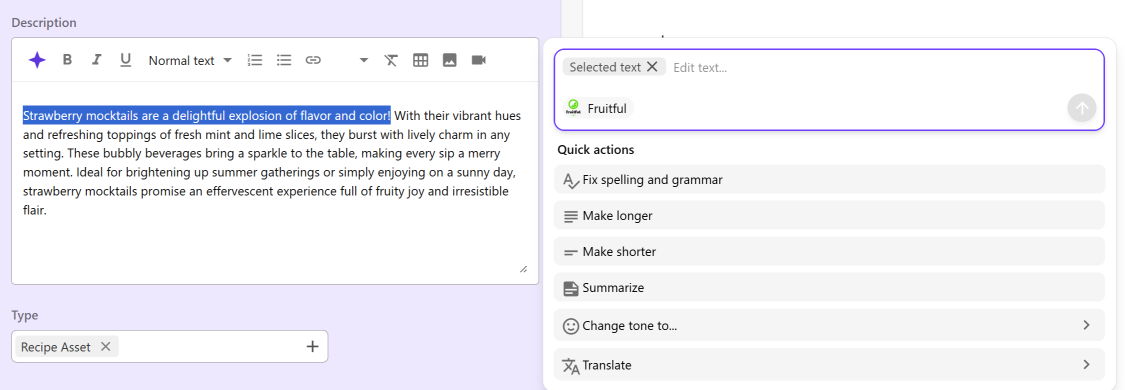The height and width of the screenshot is (390, 1125).
Task: Click the send arrow button
Action: tap(1082, 108)
